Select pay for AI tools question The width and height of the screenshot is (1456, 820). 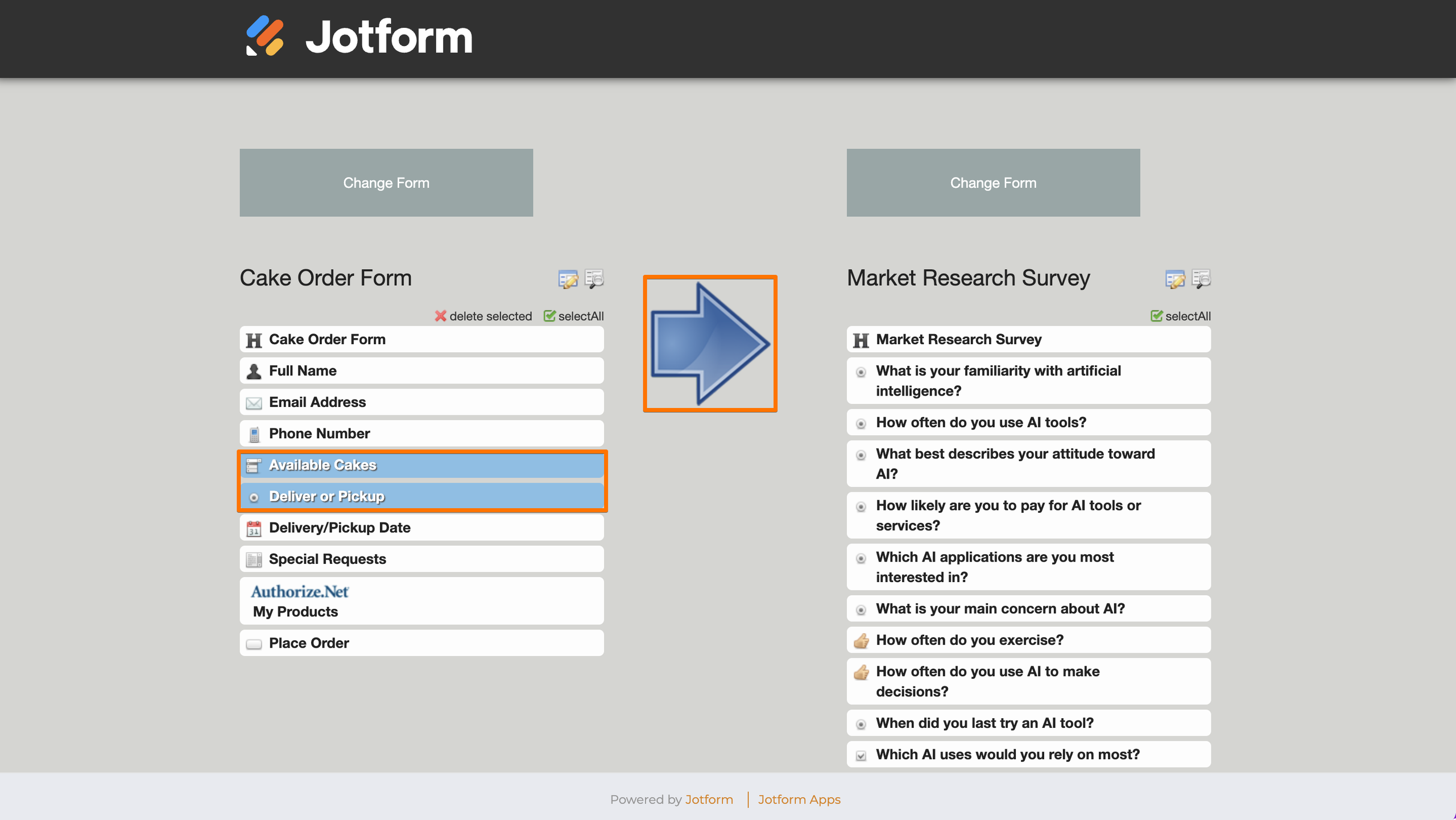[1028, 516]
